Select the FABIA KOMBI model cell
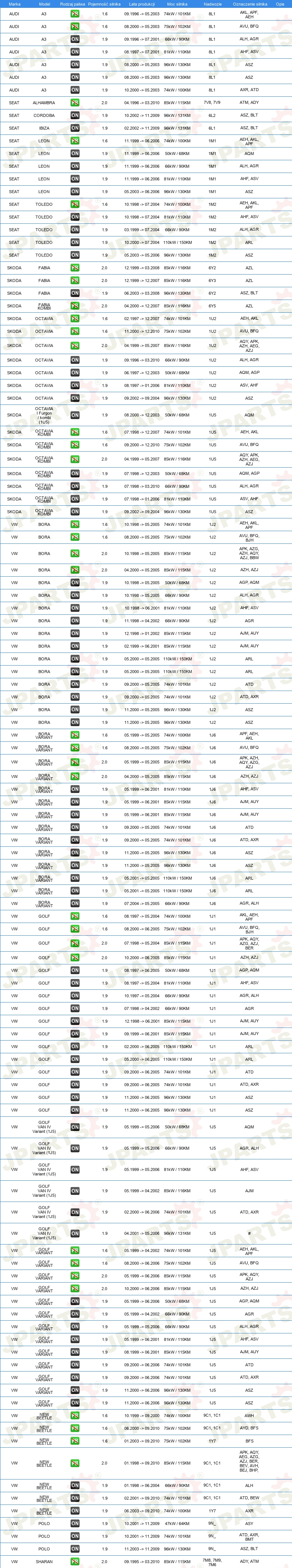 pos(44,306)
